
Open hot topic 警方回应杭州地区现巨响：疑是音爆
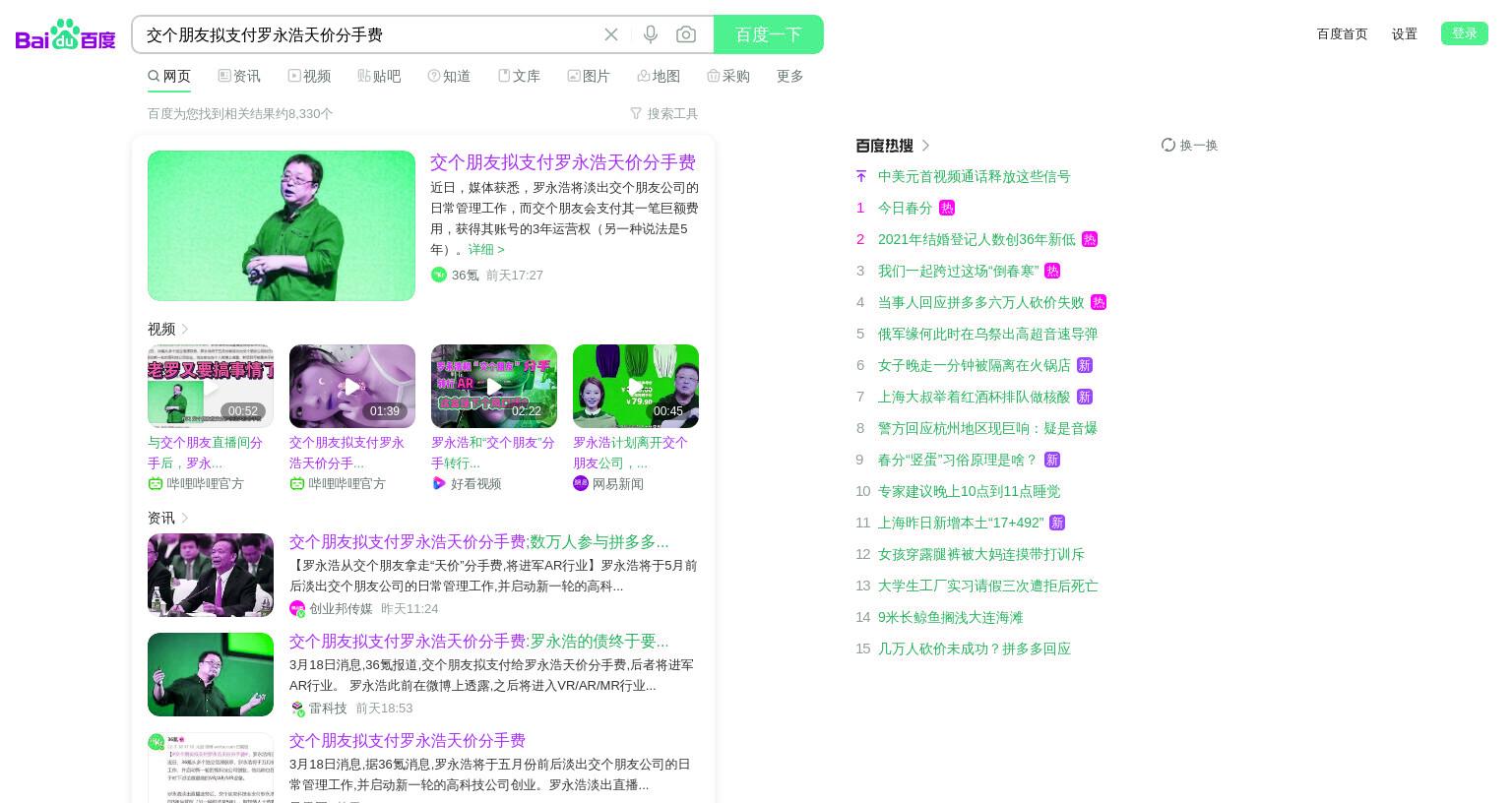[988, 428]
